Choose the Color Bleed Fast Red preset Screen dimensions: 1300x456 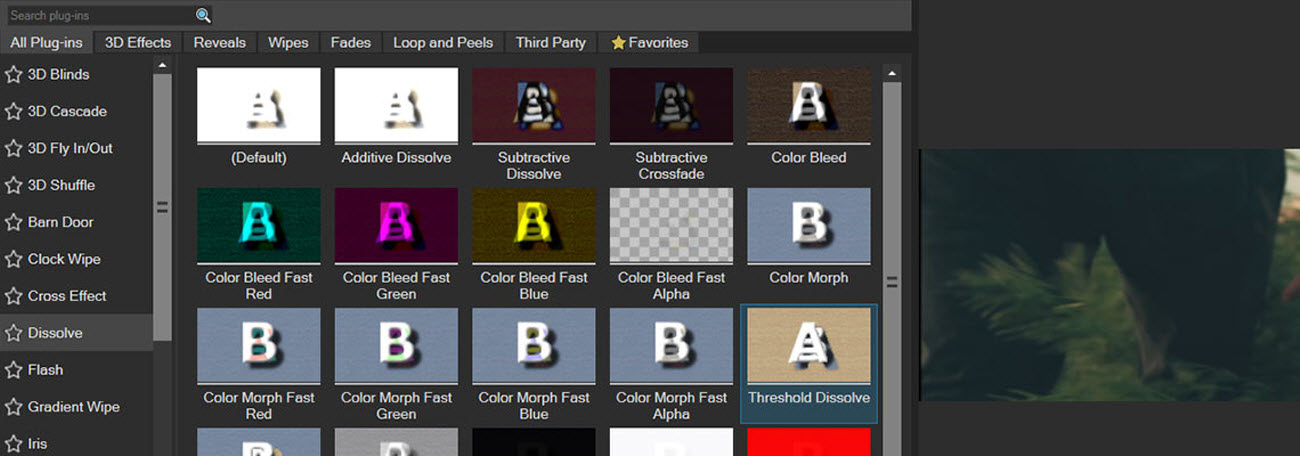(x=259, y=225)
